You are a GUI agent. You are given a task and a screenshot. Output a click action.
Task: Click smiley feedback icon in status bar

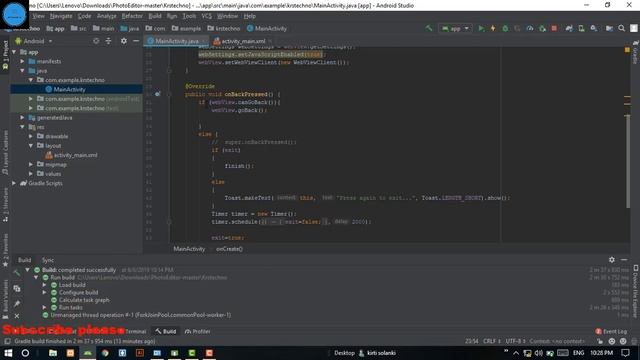pyautogui.click(x=611, y=341)
